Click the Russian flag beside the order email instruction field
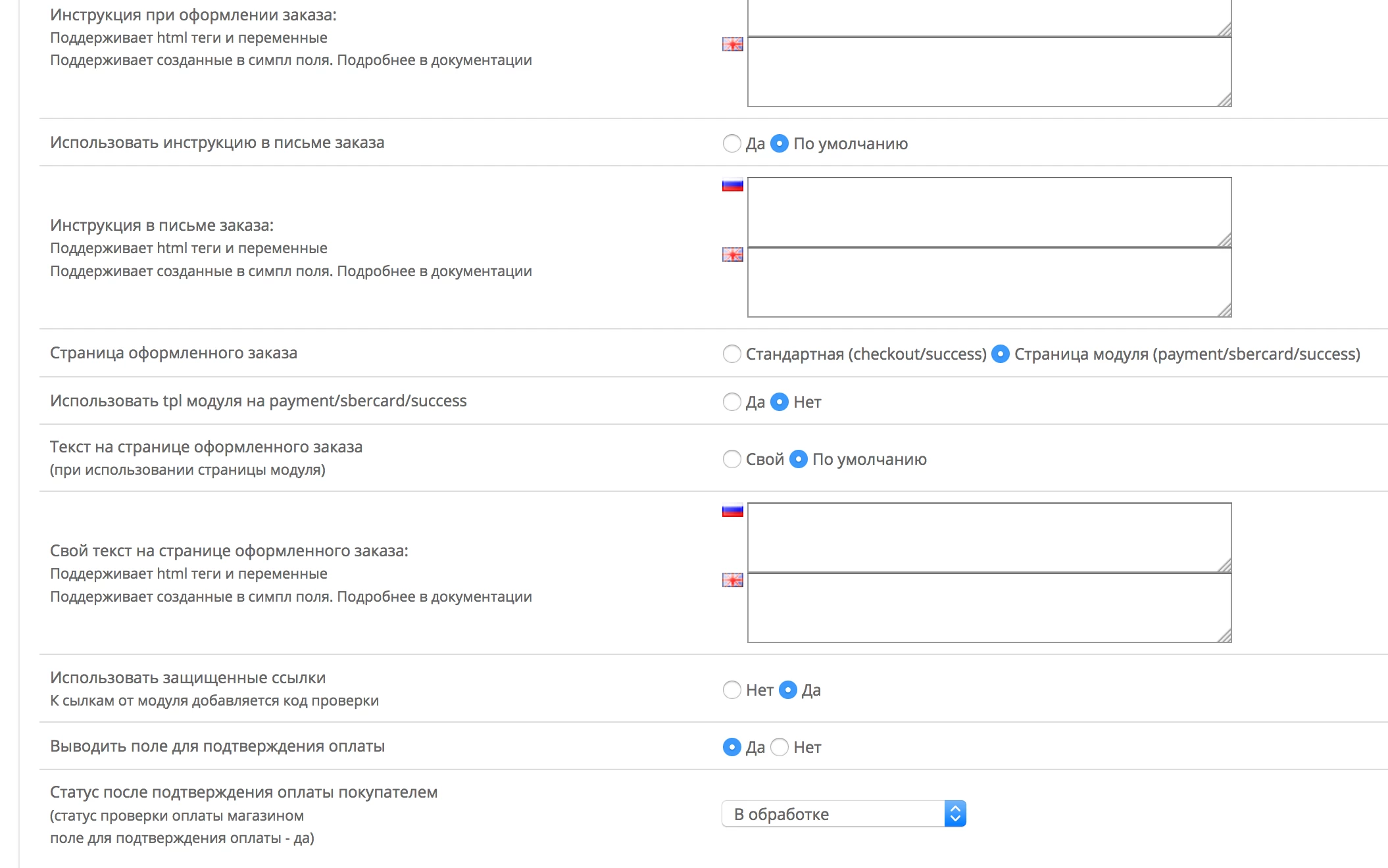1388x868 pixels. click(x=732, y=185)
